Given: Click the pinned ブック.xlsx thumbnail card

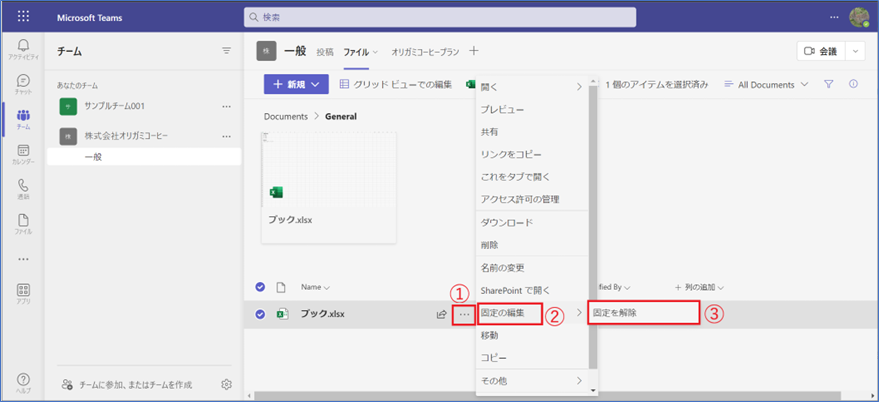Looking at the screenshot, I should click(x=328, y=187).
